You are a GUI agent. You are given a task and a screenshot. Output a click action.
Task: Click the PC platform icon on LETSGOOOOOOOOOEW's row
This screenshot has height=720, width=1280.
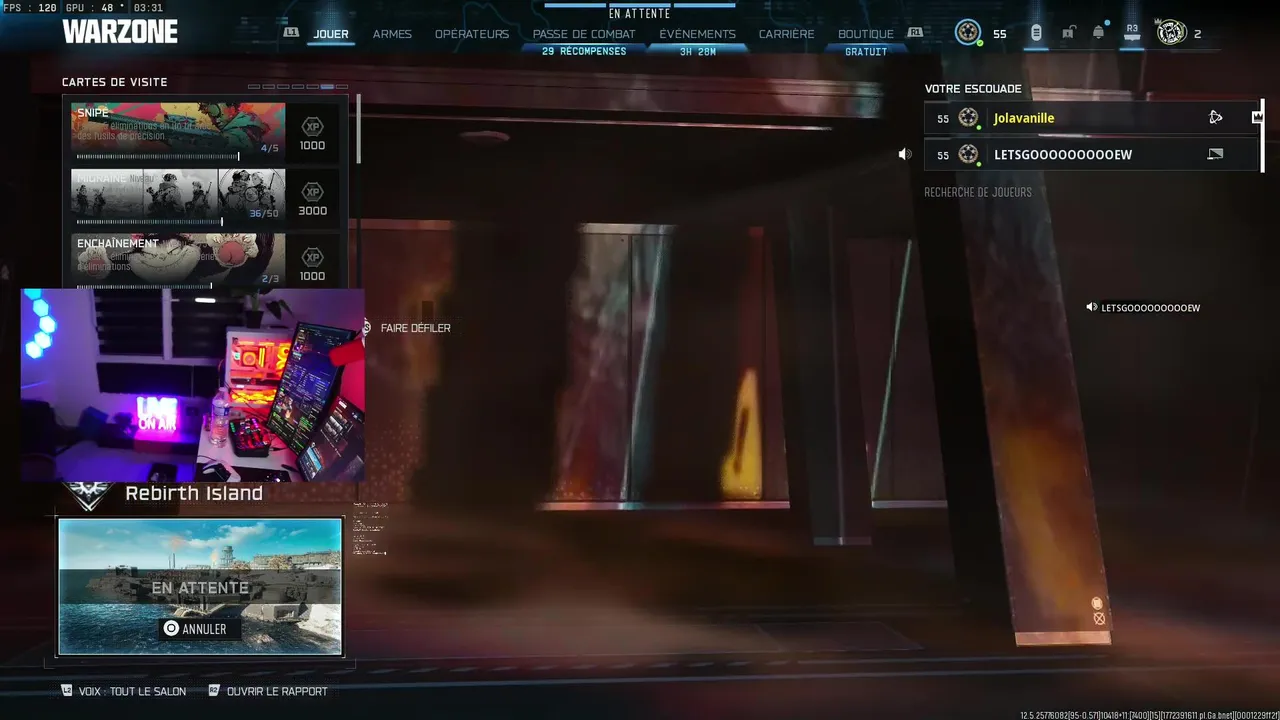point(1215,154)
